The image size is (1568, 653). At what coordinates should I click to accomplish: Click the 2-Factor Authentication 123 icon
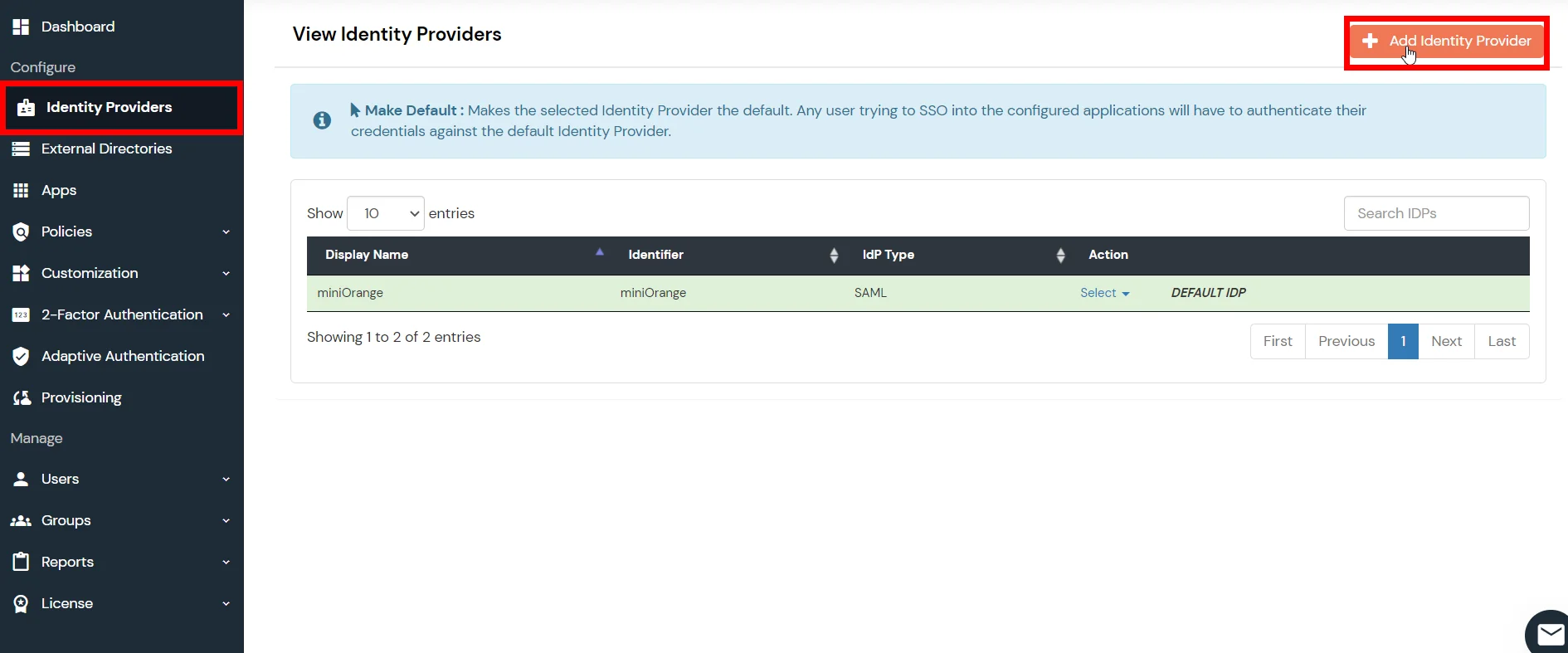pyautogui.click(x=21, y=314)
